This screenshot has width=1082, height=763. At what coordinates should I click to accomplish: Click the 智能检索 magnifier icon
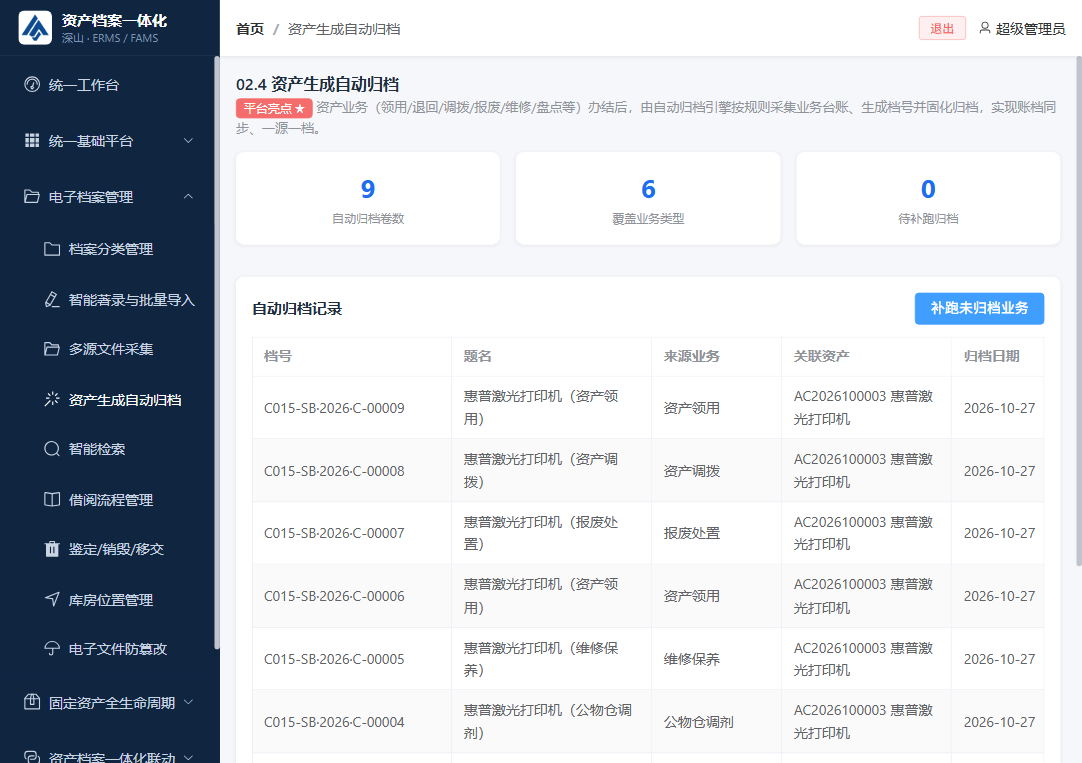[52, 449]
